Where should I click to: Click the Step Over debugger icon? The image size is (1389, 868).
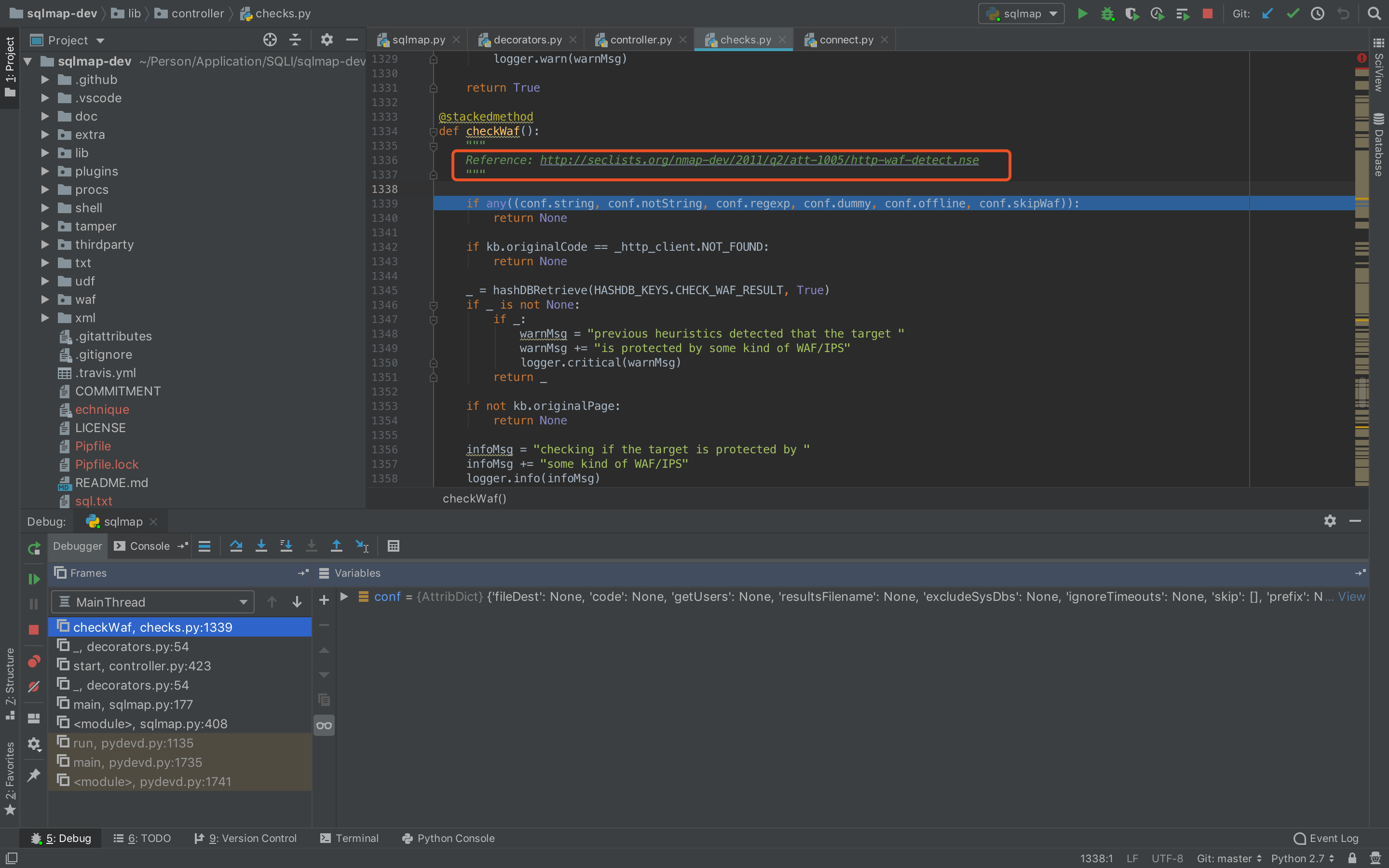click(236, 546)
